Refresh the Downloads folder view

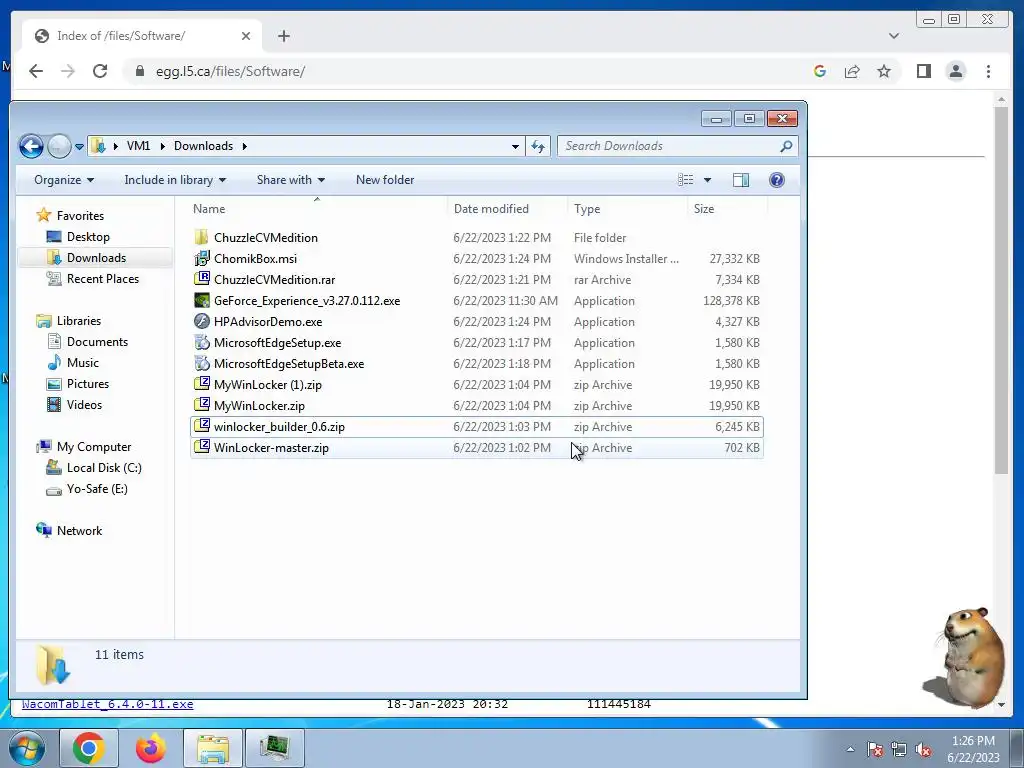click(x=538, y=146)
